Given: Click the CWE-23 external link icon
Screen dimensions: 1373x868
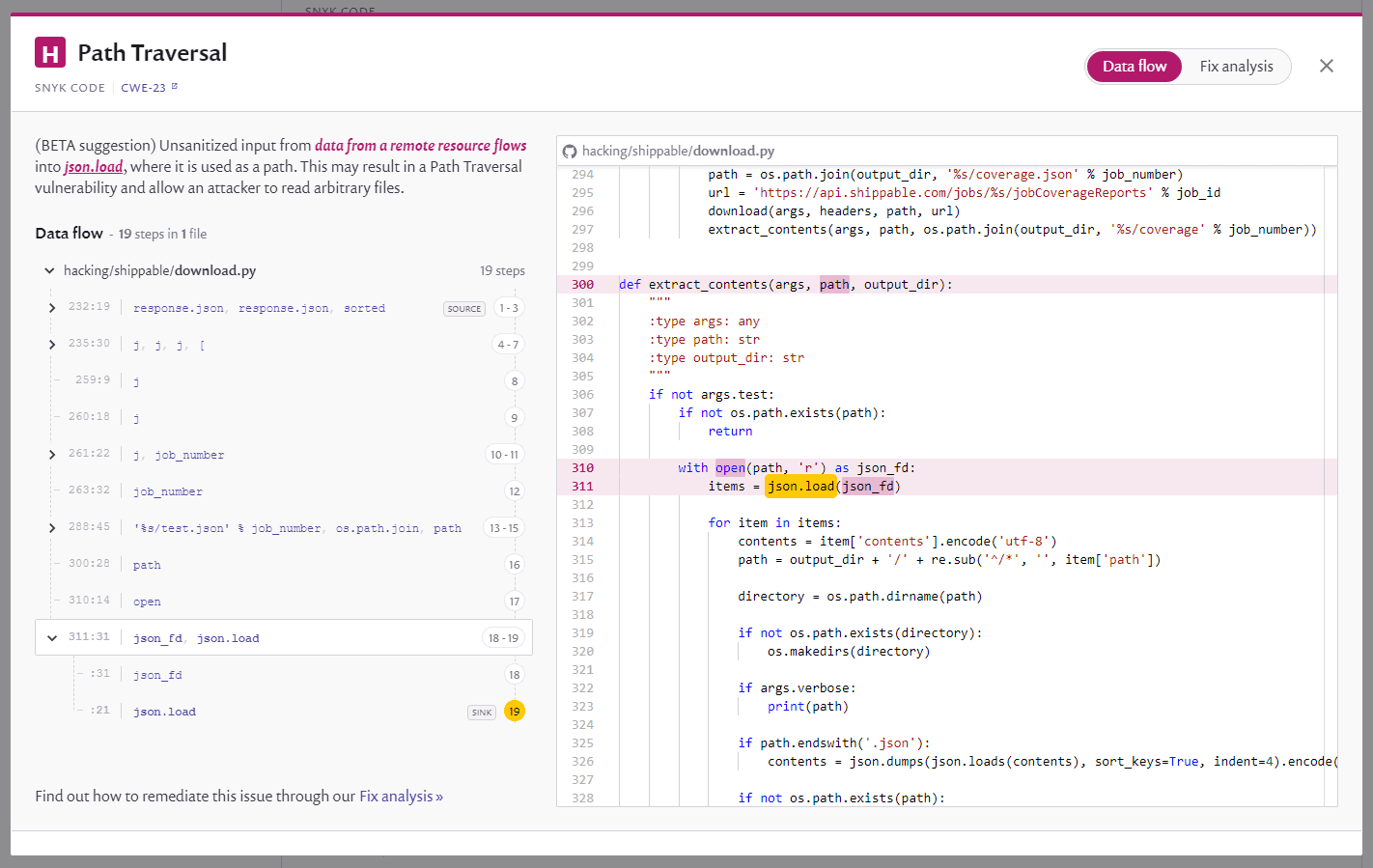Looking at the screenshot, I should [x=175, y=87].
